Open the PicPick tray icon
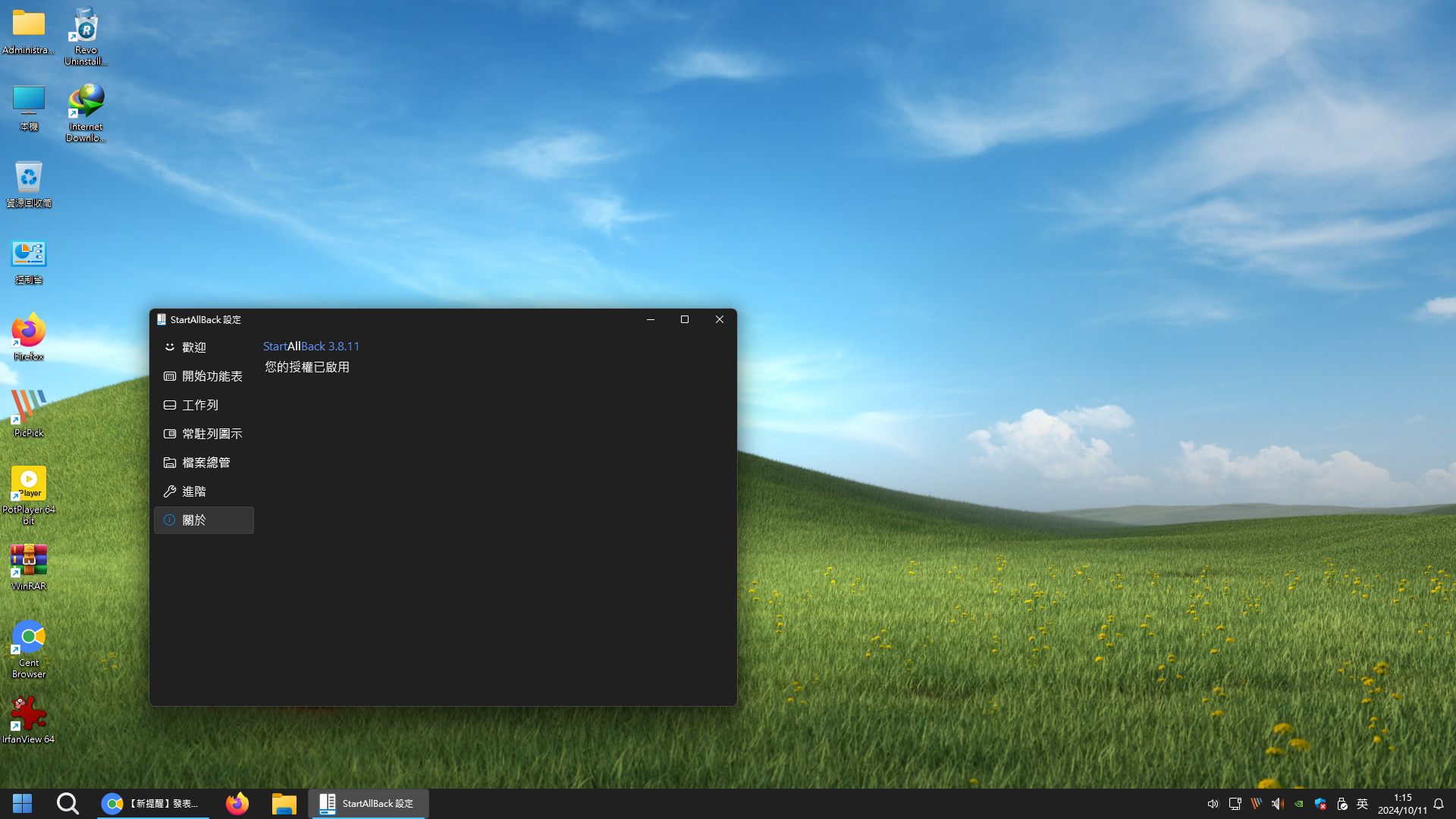 pos(1257,804)
